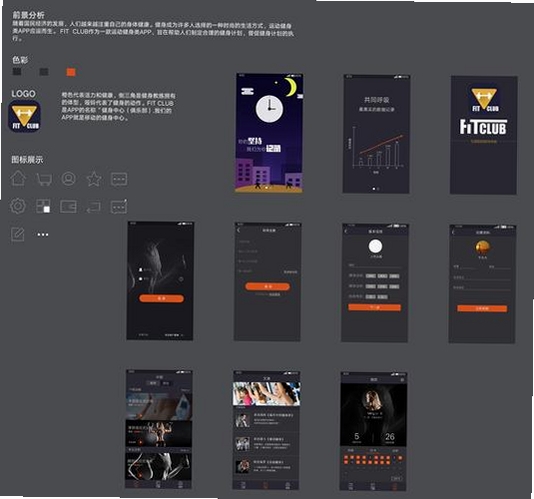Click the settings gear icon
Screen dimensions: 534x499
pos(18,206)
